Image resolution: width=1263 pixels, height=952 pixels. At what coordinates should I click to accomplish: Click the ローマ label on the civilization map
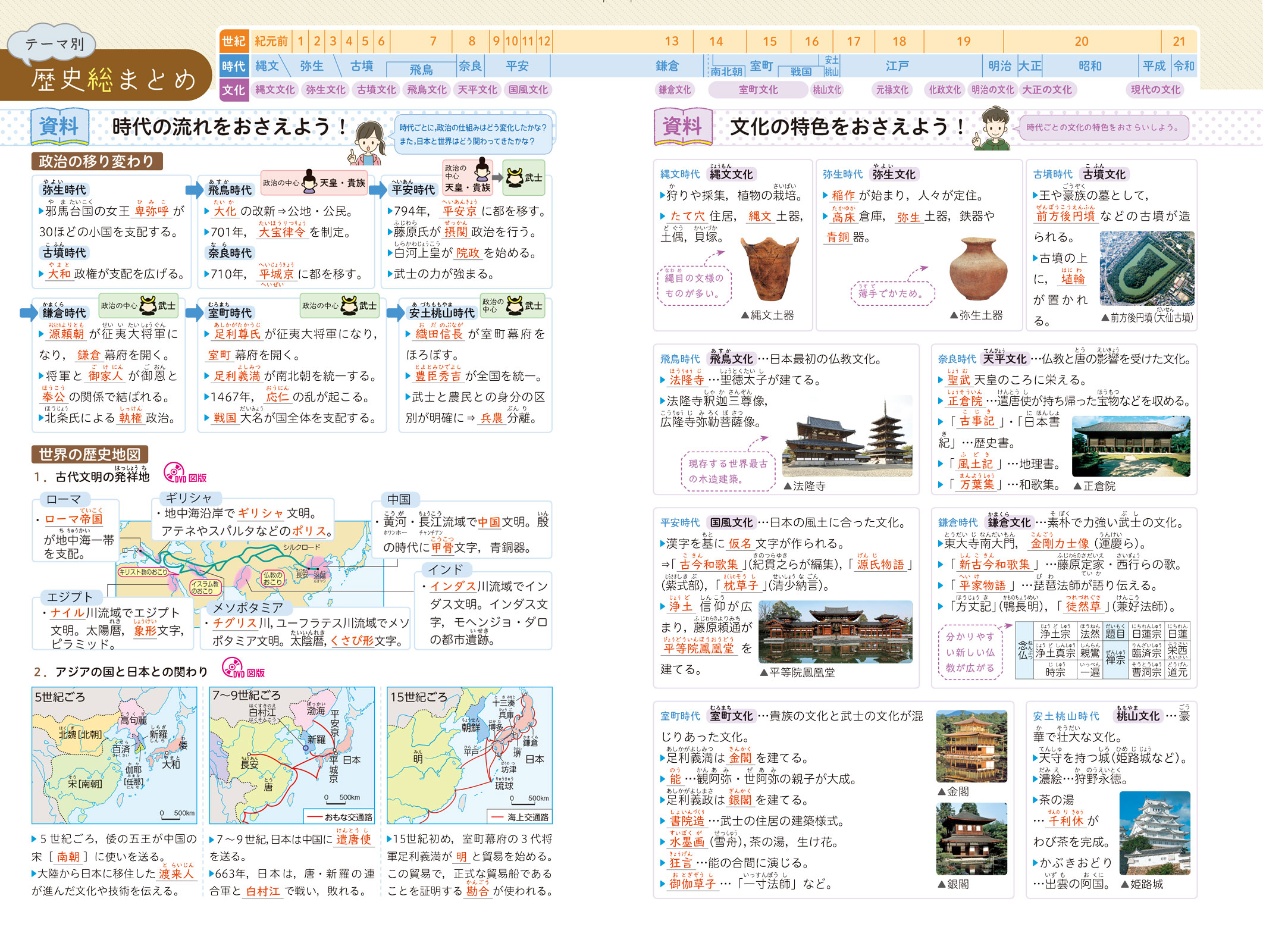point(63,499)
